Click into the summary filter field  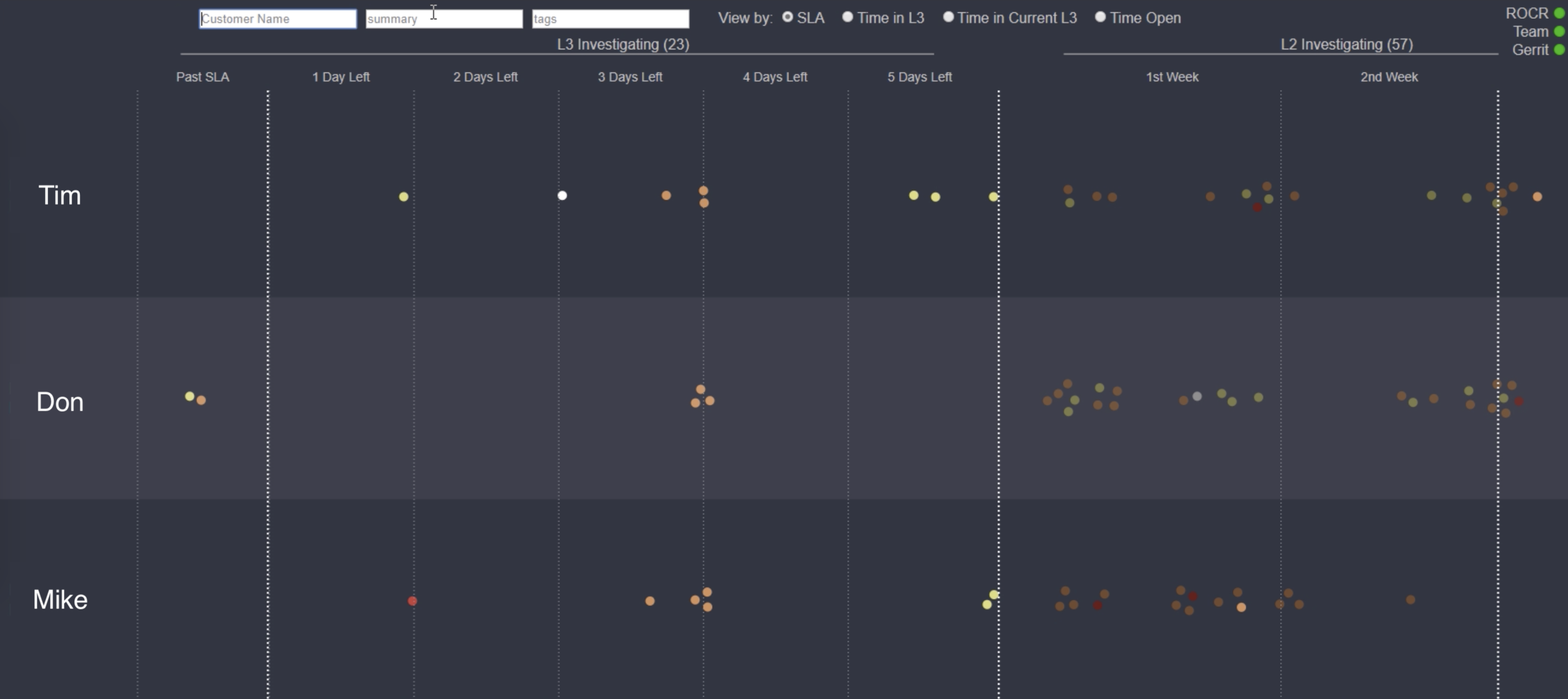[444, 19]
